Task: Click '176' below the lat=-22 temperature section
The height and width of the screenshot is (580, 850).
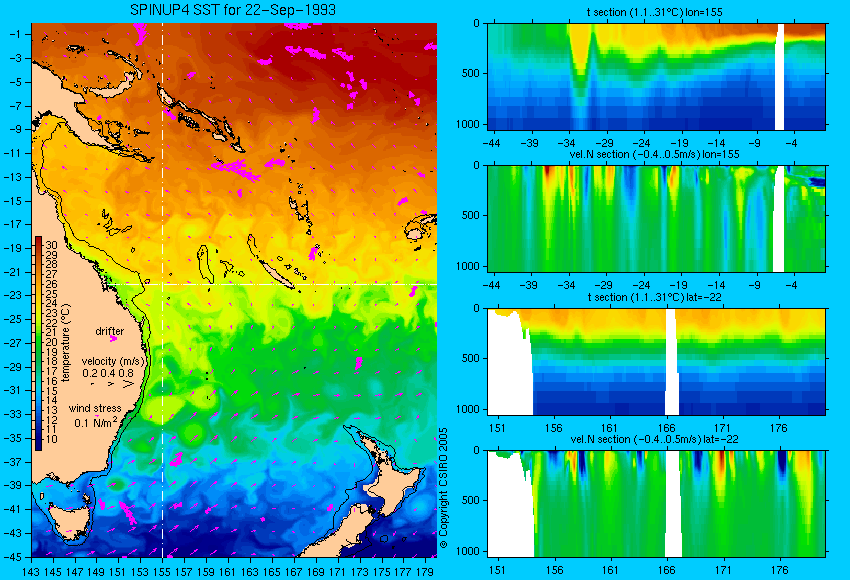Action: 778,428
